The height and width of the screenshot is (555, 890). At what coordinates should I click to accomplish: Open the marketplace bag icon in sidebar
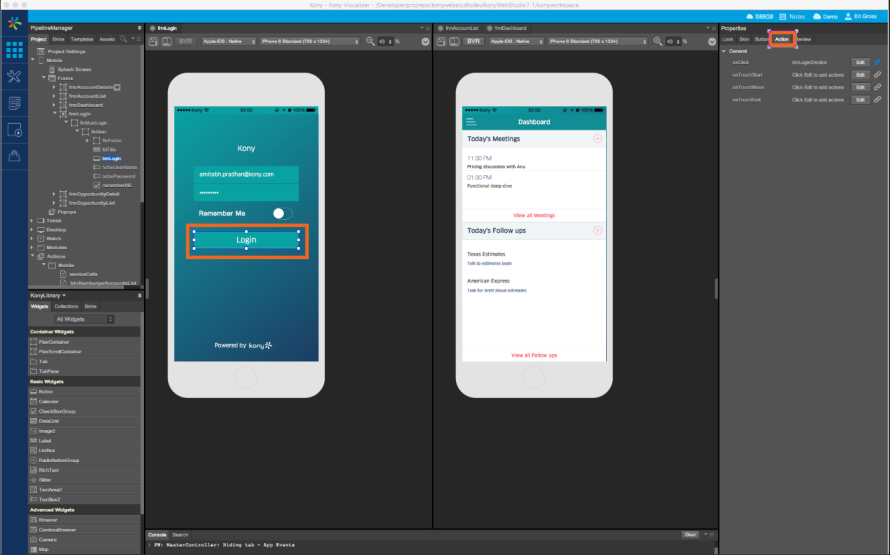click(14, 156)
